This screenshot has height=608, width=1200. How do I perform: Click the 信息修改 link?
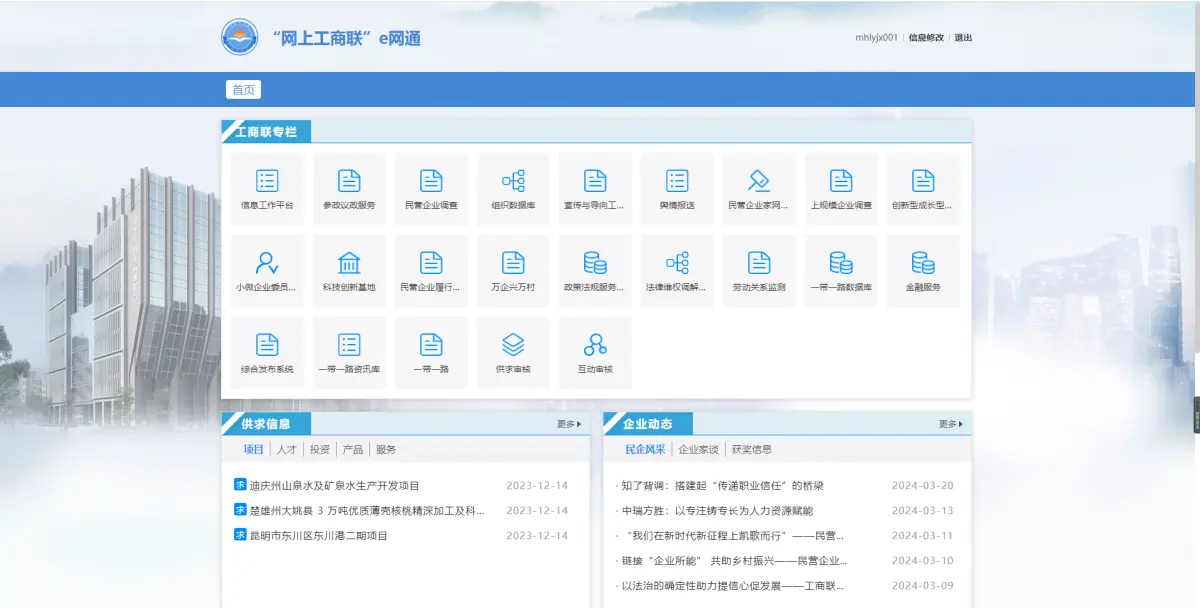tap(925, 38)
